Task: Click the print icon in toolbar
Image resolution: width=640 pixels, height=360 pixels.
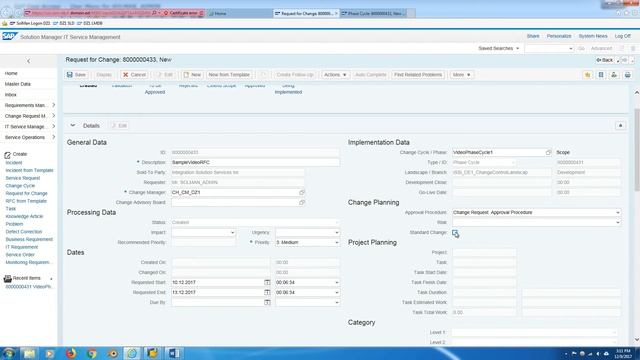Action: (x=627, y=75)
